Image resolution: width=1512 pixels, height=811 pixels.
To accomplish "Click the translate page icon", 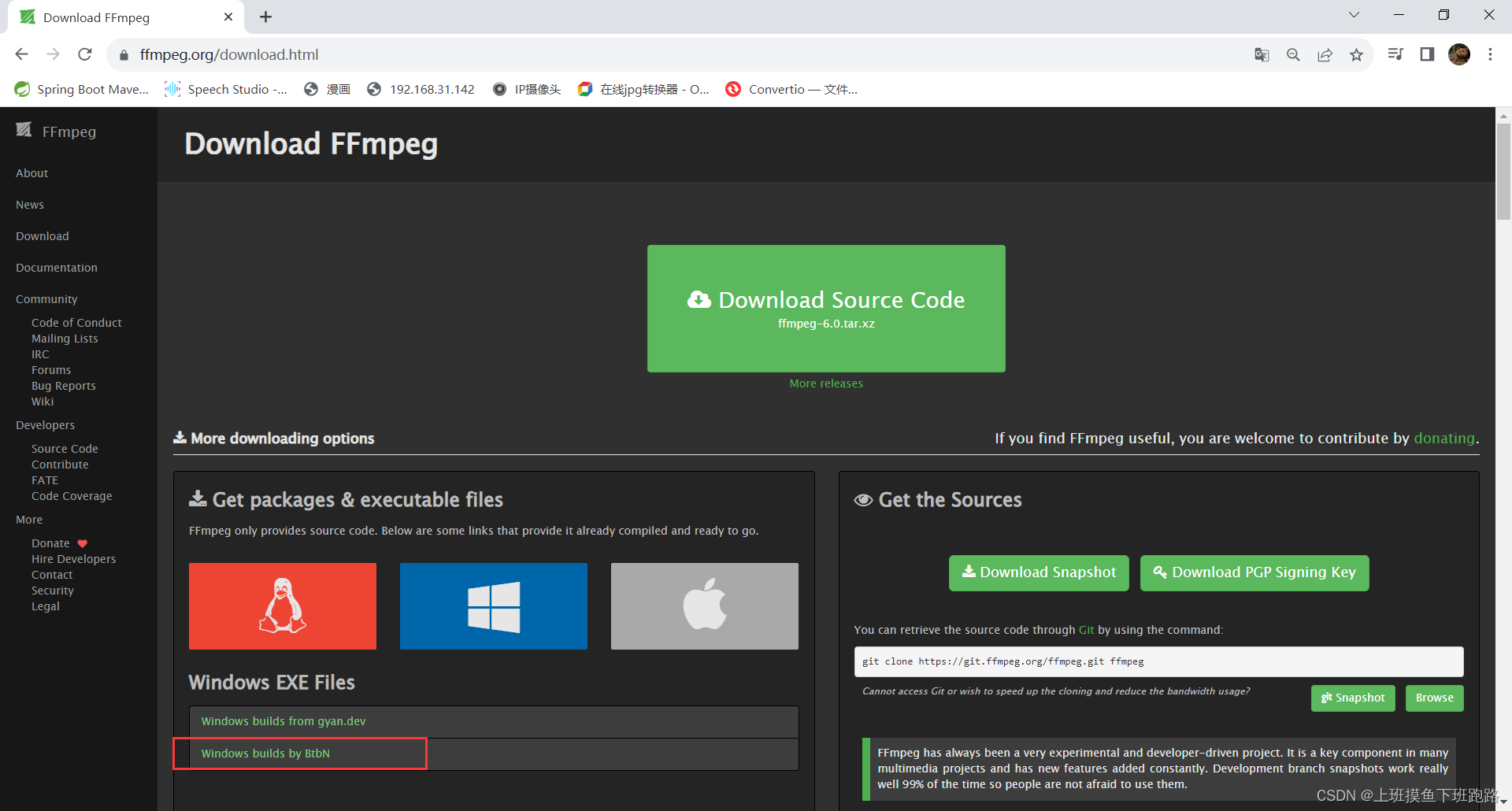I will click(x=1262, y=54).
